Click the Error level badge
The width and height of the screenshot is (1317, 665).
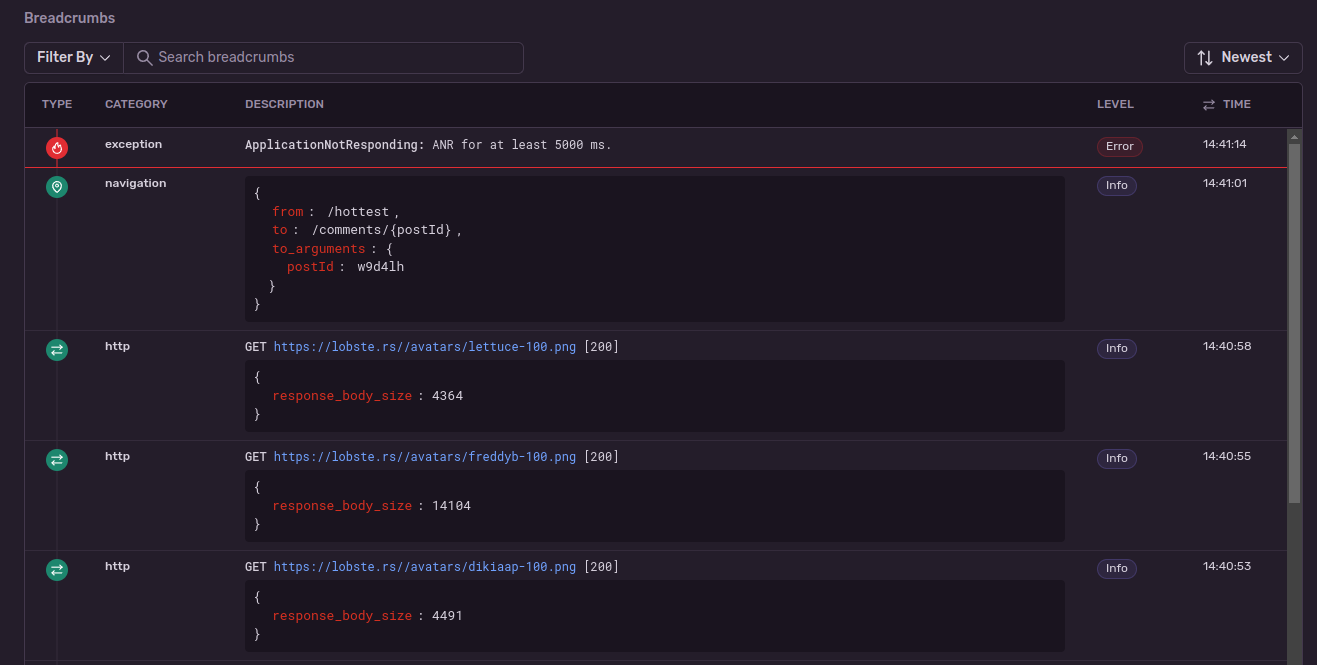[x=1120, y=146]
